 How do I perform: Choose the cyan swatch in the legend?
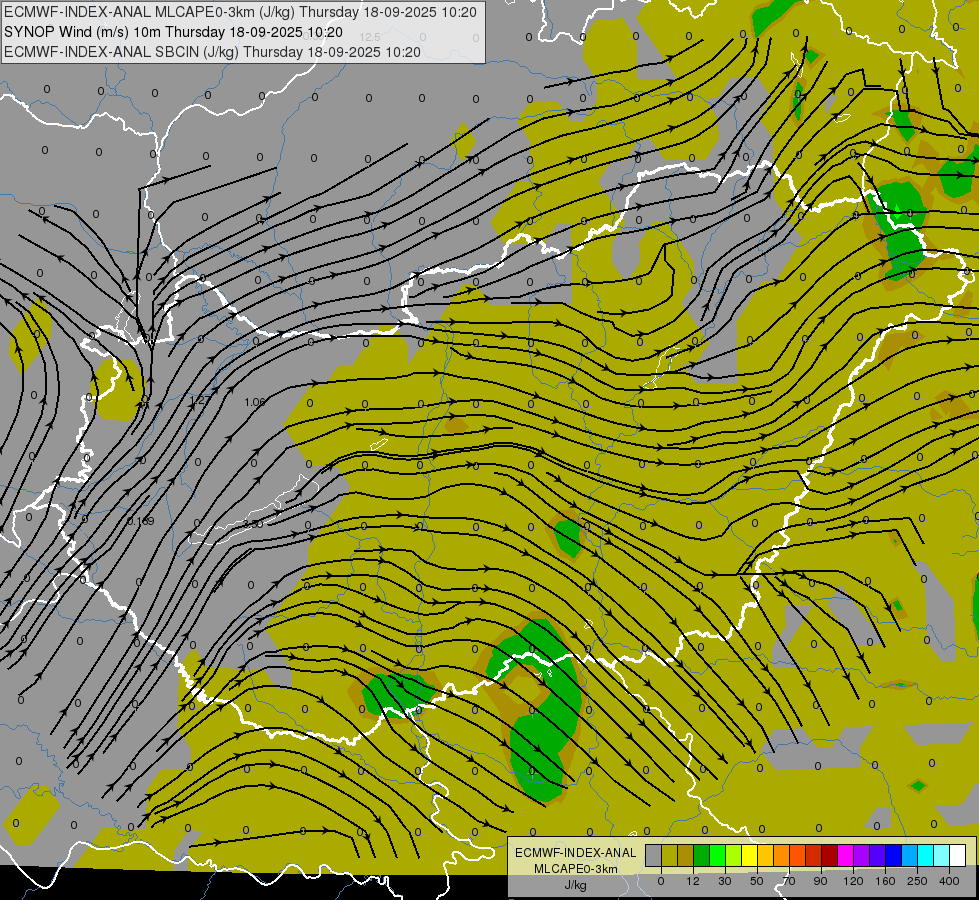pos(927,855)
